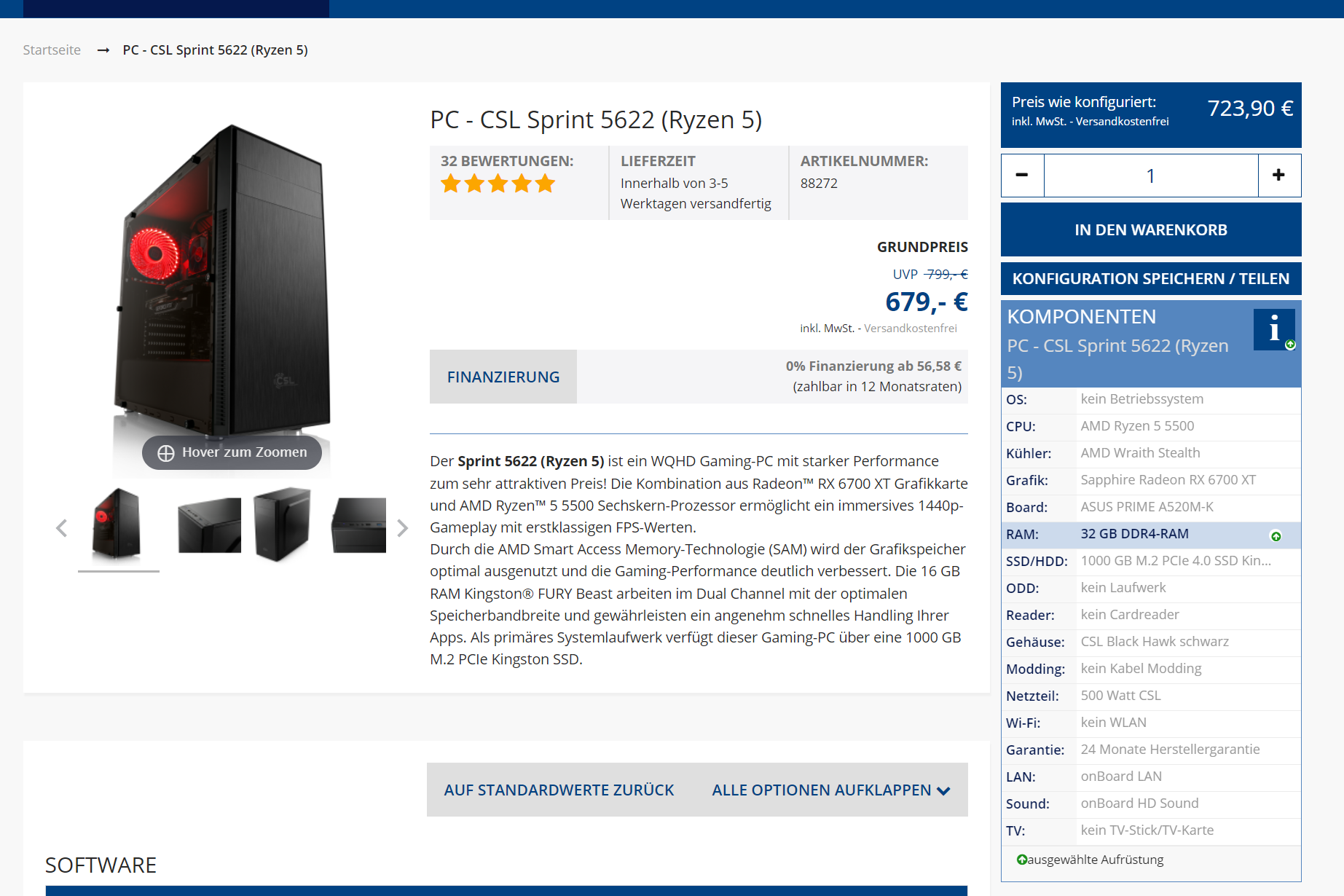Click the quantity input field
This screenshot has width=1344, height=896.
[1151, 176]
